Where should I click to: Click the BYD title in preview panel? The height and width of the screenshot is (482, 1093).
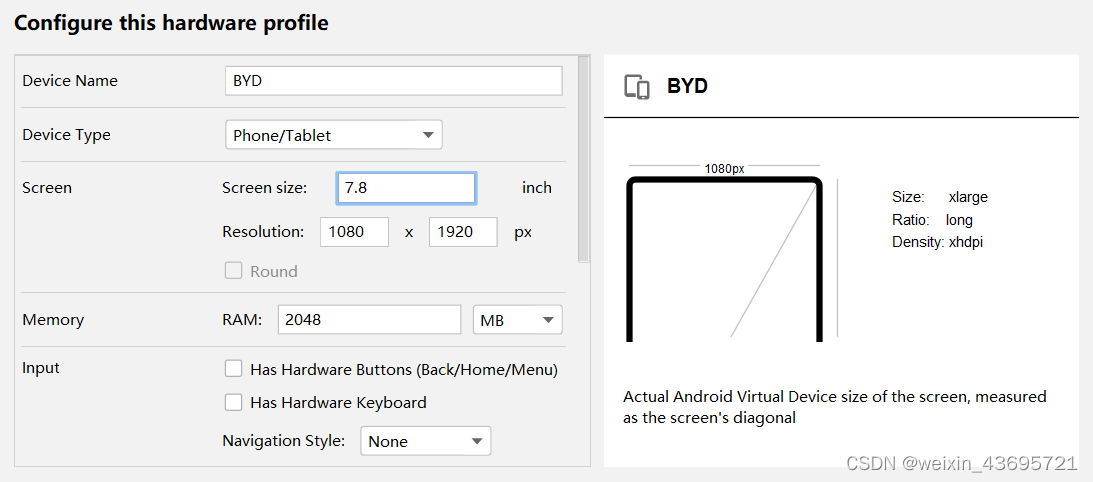[x=687, y=86]
